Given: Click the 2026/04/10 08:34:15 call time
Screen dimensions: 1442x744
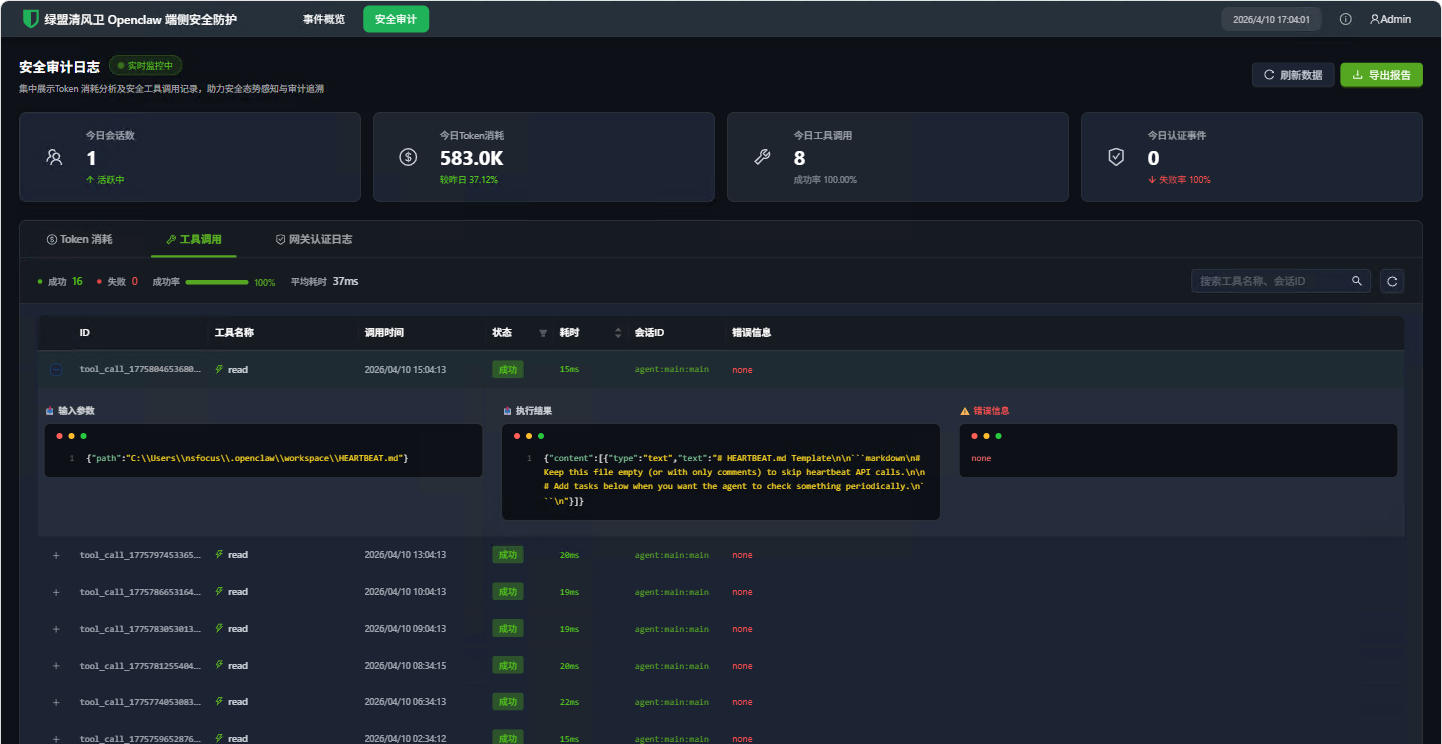Looking at the screenshot, I should point(405,666).
